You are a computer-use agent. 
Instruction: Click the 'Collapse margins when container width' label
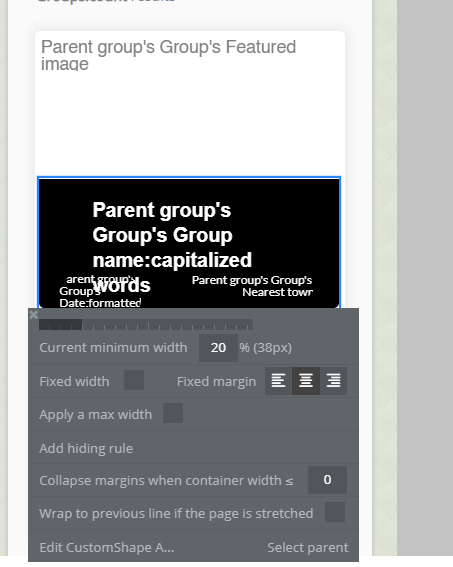[x=166, y=481]
